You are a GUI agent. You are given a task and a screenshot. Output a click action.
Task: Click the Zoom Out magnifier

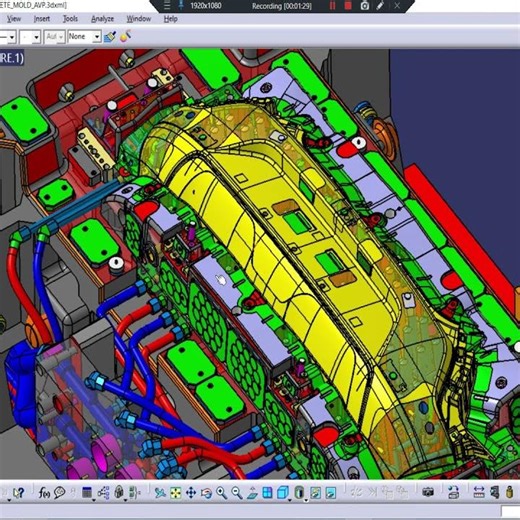coord(237,493)
